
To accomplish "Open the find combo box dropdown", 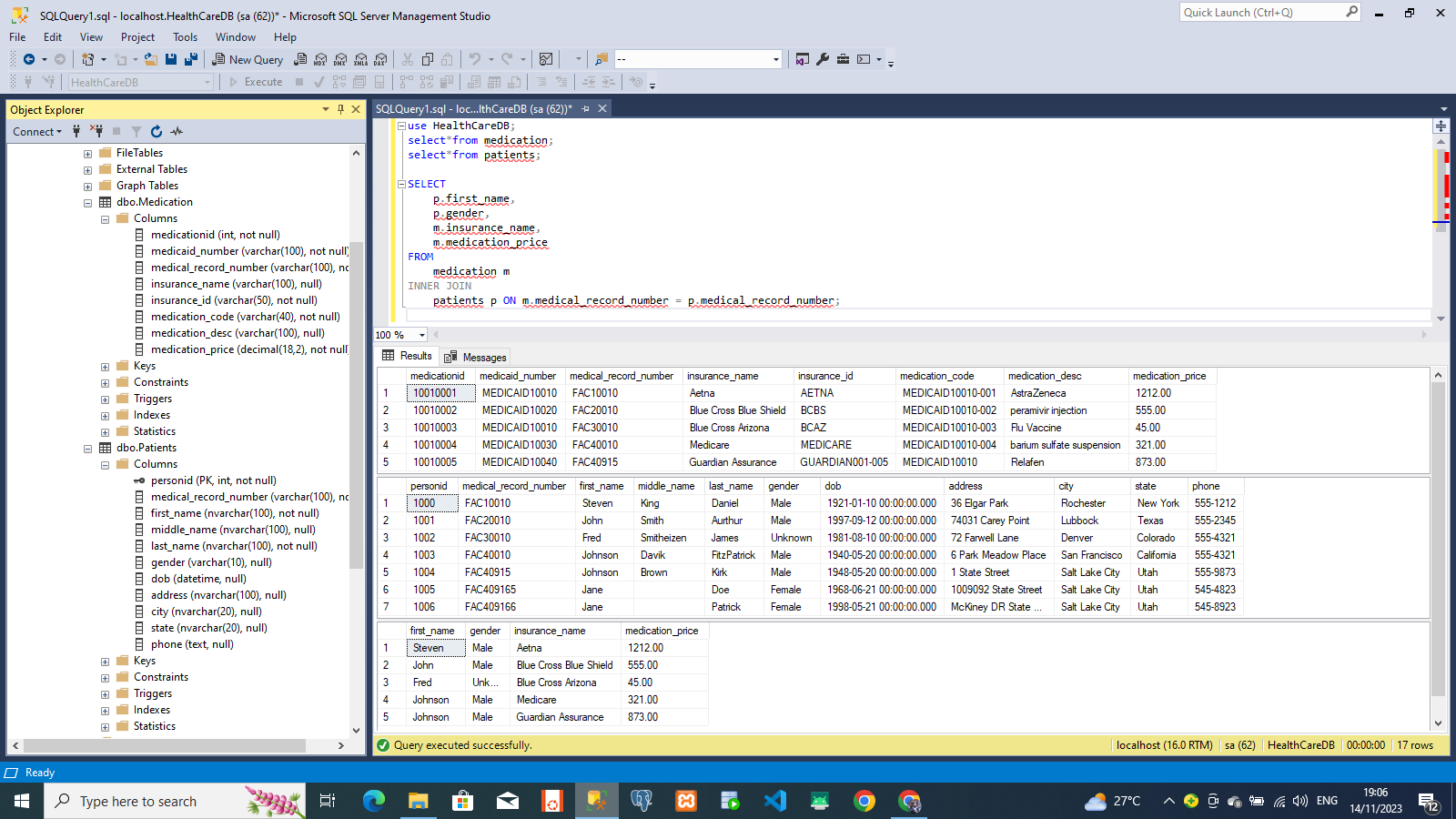I will click(x=776, y=59).
